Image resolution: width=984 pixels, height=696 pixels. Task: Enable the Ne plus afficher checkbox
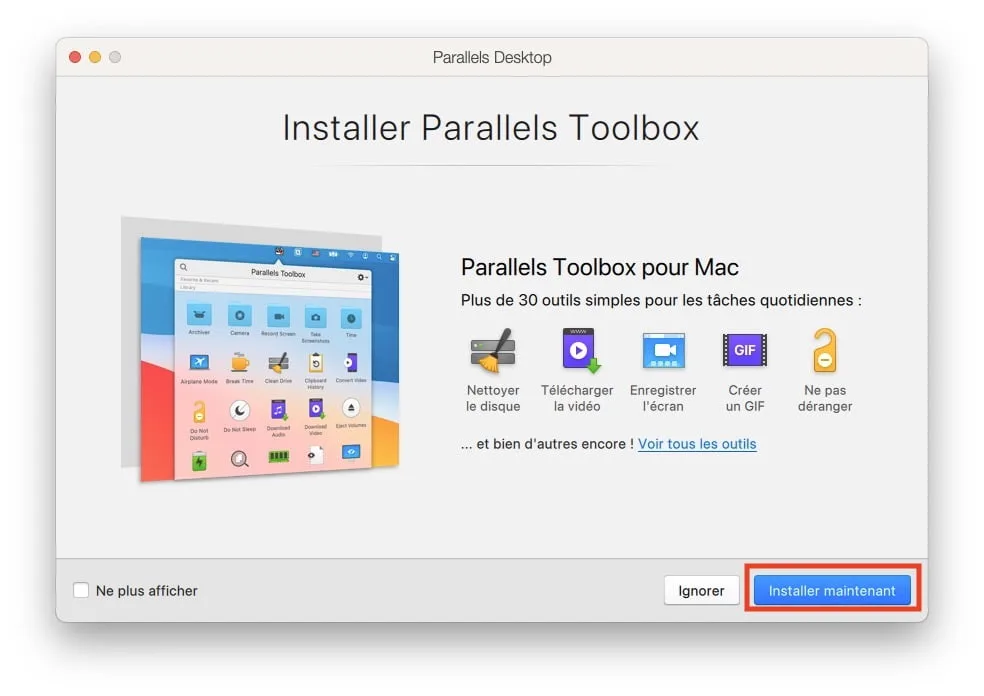pos(81,590)
